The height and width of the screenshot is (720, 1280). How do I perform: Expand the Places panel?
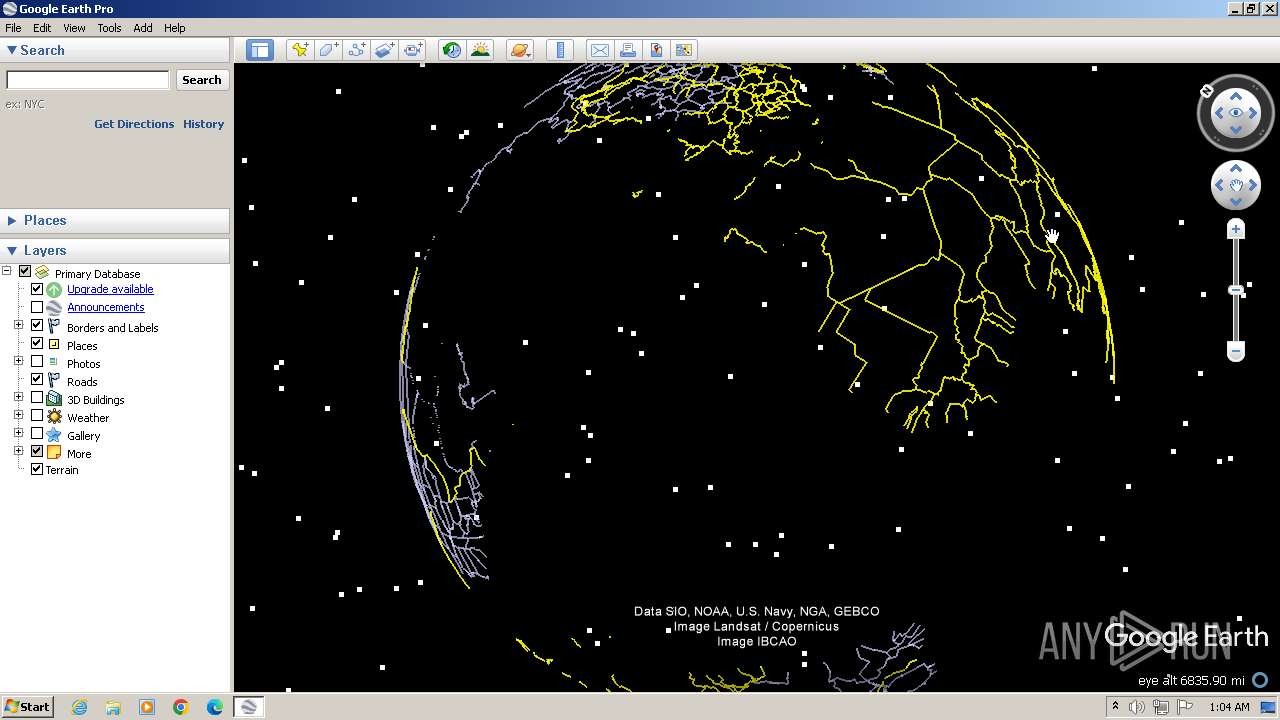point(12,220)
